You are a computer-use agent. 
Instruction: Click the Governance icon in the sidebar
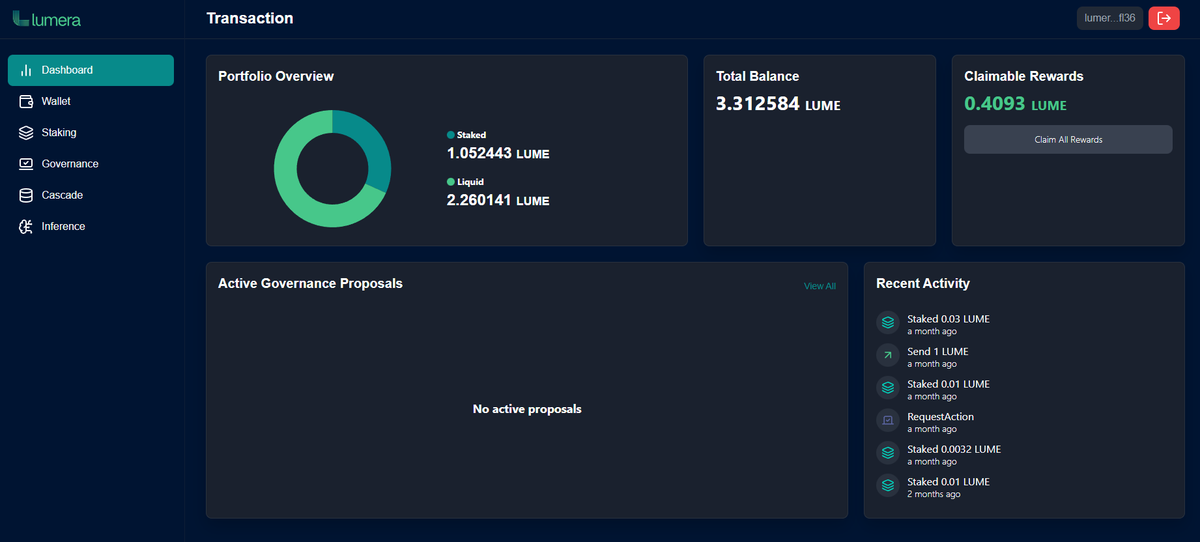(x=27, y=164)
